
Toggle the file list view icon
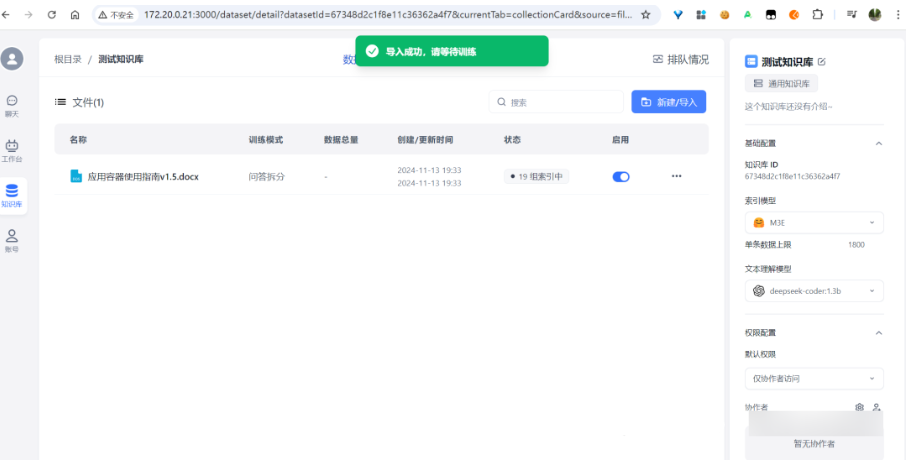tap(60, 102)
